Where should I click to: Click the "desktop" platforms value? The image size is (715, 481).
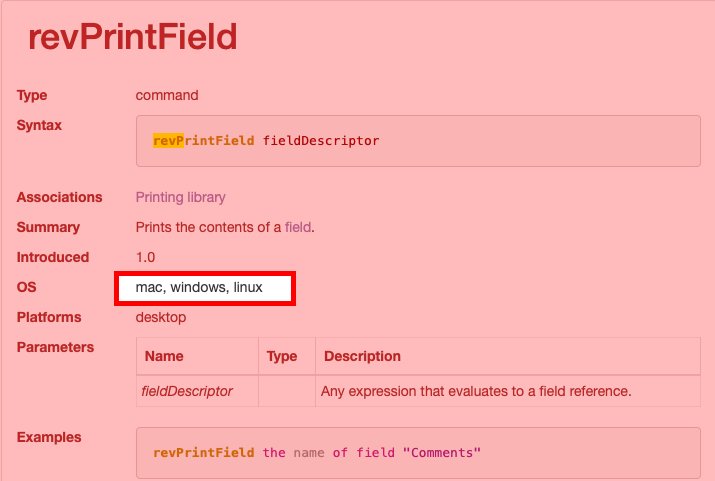(x=161, y=317)
